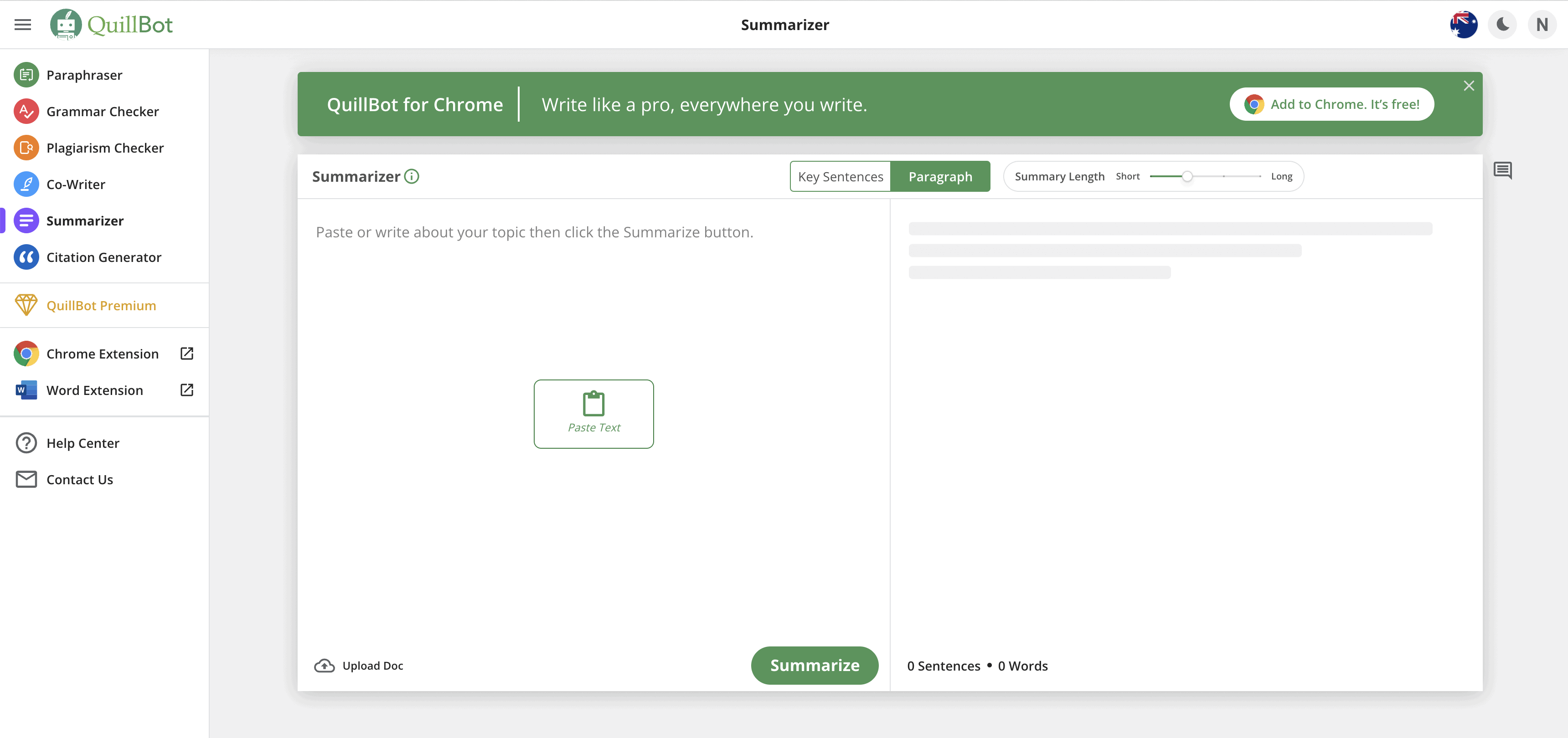Open the hamburger navigation menu

click(22, 24)
